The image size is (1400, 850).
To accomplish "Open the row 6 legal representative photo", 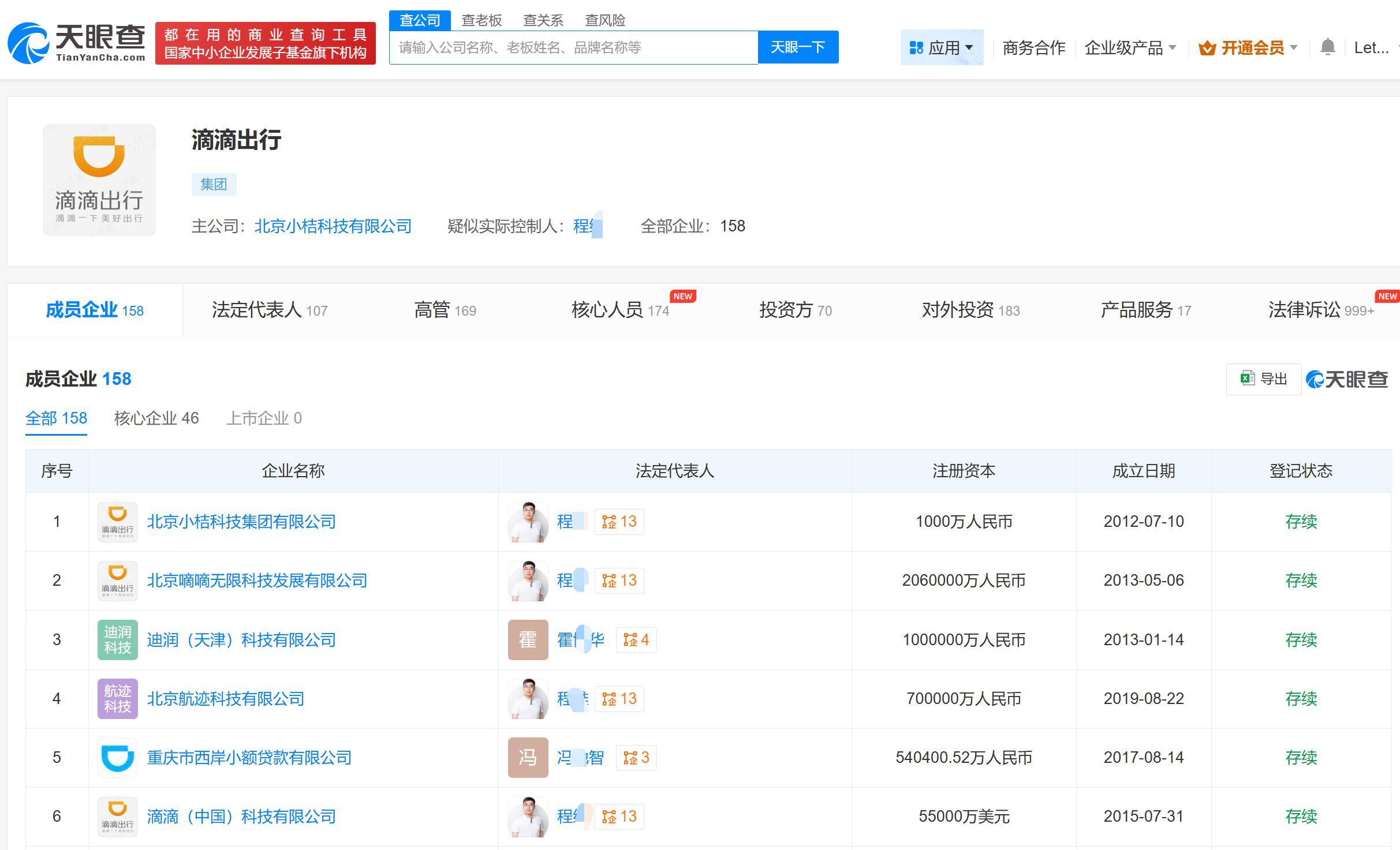I will pyautogui.click(x=528, y=817).
